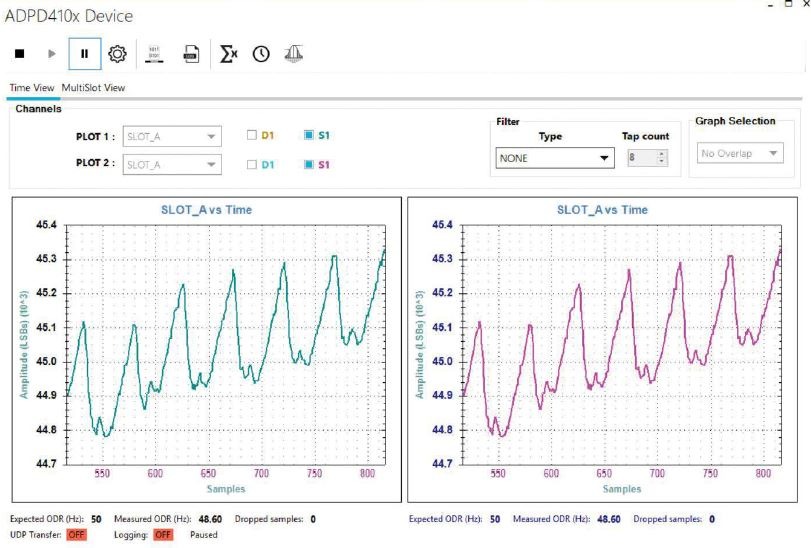The height and width of the screenshot is (548, 811).
Task: Click the left plot Samples axis label
Action: point(226,489)
